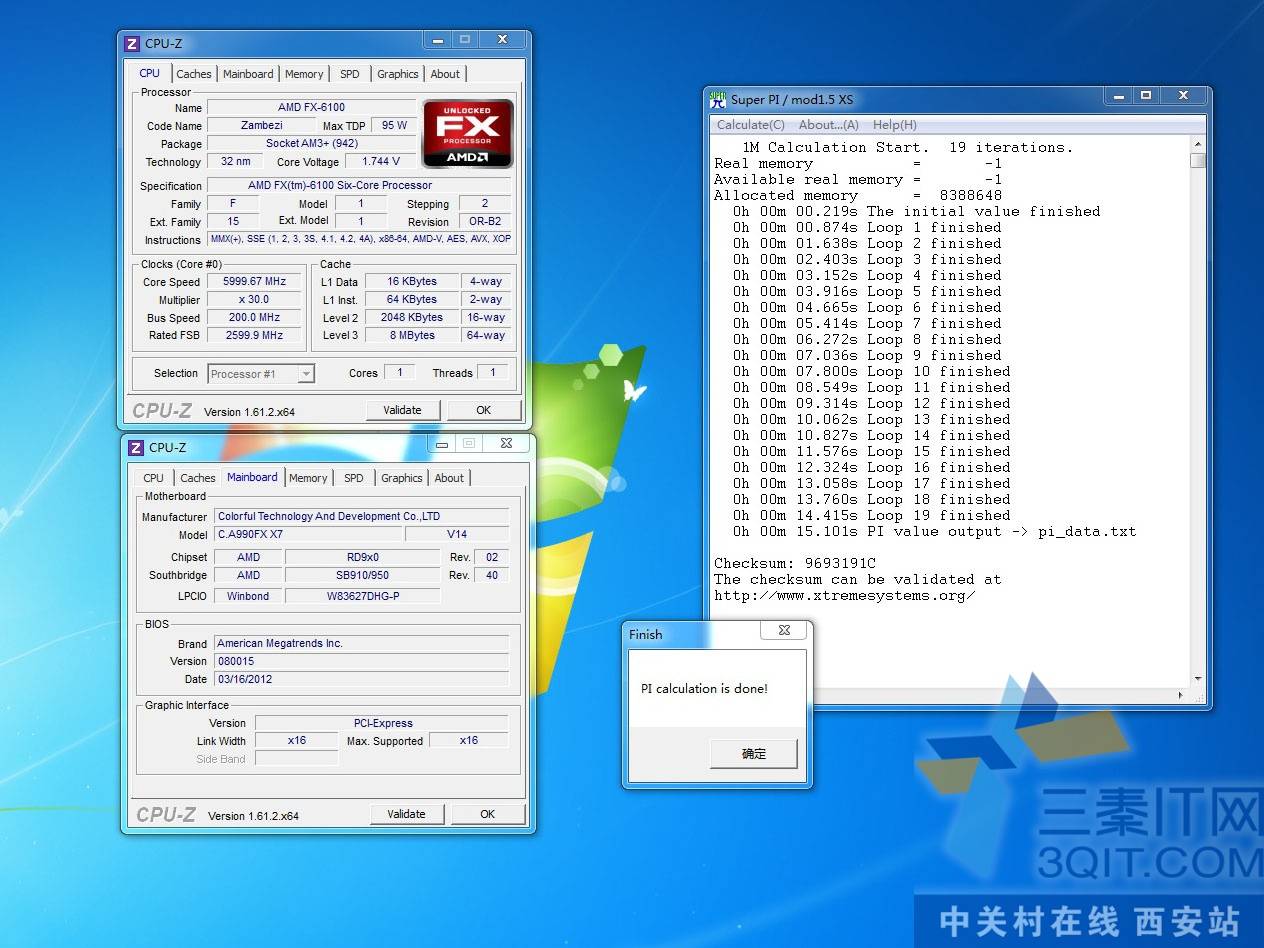Click the Chipset value RD9x0
1264x948 pixels.
pyautogui.click(x=362, y=557)
